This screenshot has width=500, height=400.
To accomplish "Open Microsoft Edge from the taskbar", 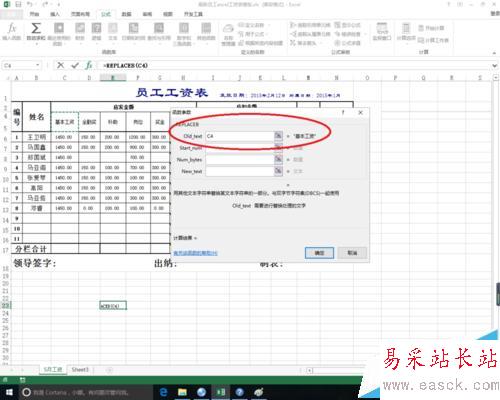I will pos(163,392).
